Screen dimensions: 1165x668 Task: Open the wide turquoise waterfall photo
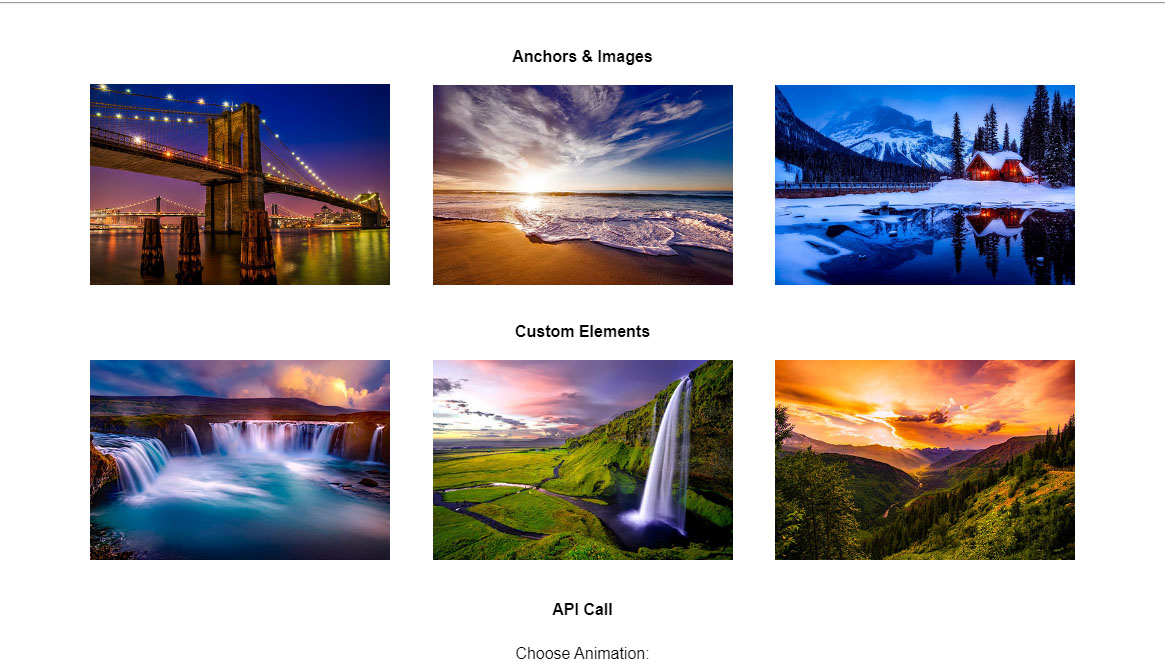240,460
